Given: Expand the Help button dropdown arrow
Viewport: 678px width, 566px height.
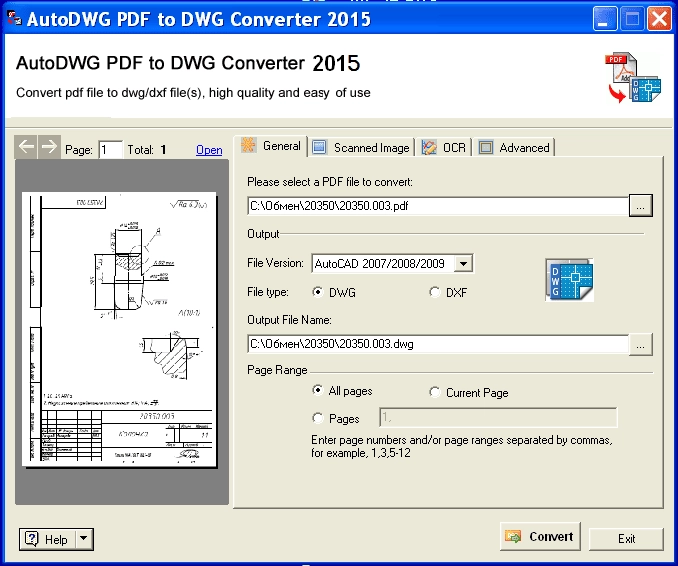Looking at the screenshot, I should click(x=84, y=539).
